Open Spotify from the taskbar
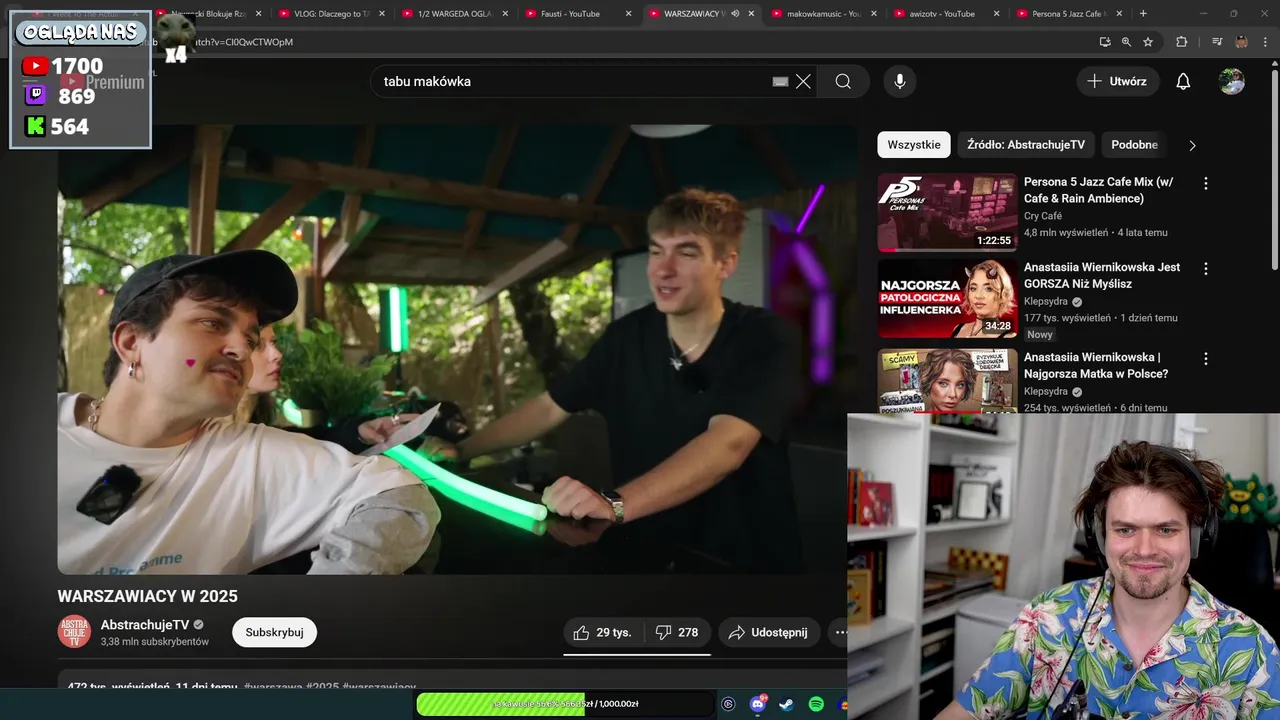 coord(816,704)
